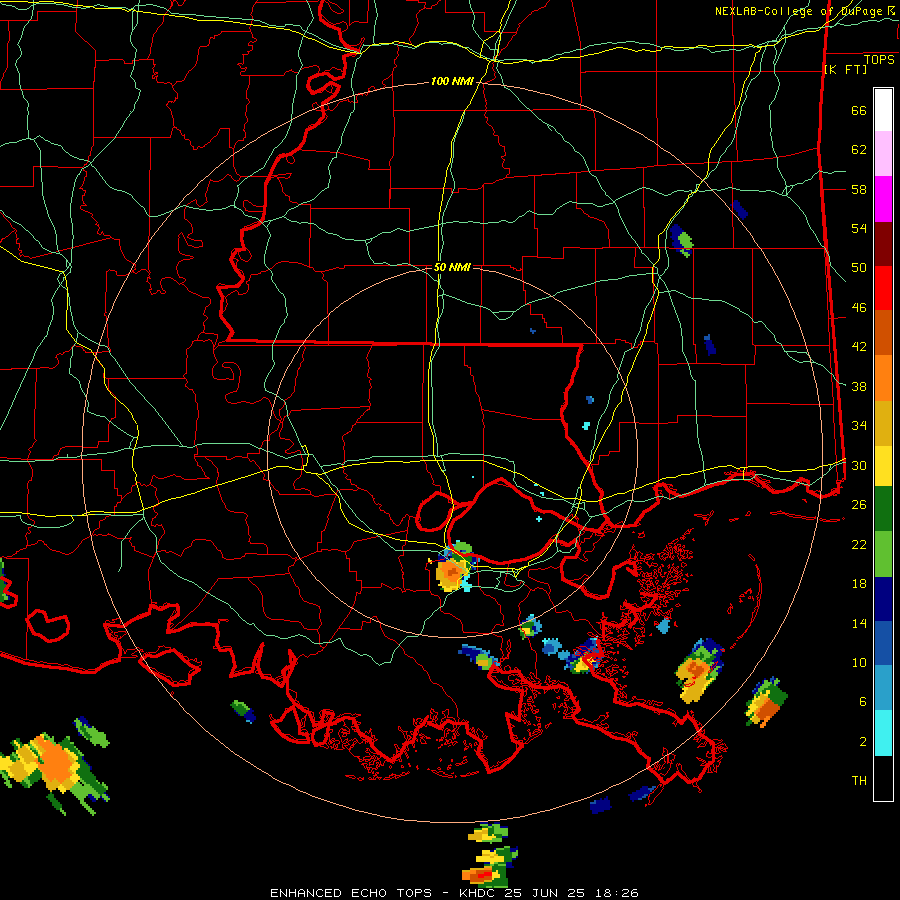Click the dark green swatch beside 26
This screenshot has width=900, height=900.
tap(883, 509)
